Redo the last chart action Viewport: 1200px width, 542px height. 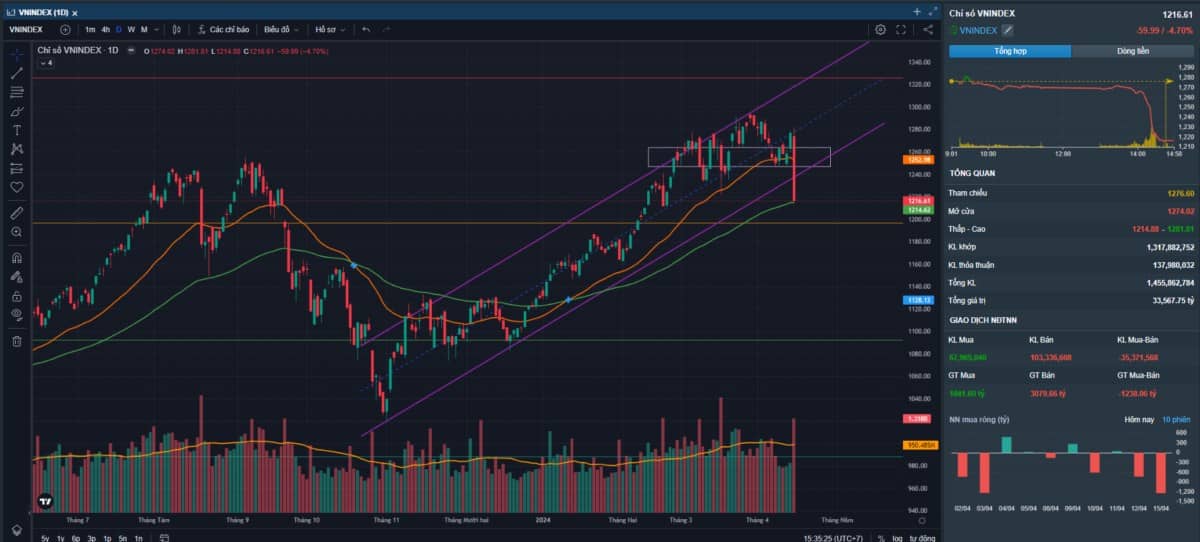pos(386,30)
